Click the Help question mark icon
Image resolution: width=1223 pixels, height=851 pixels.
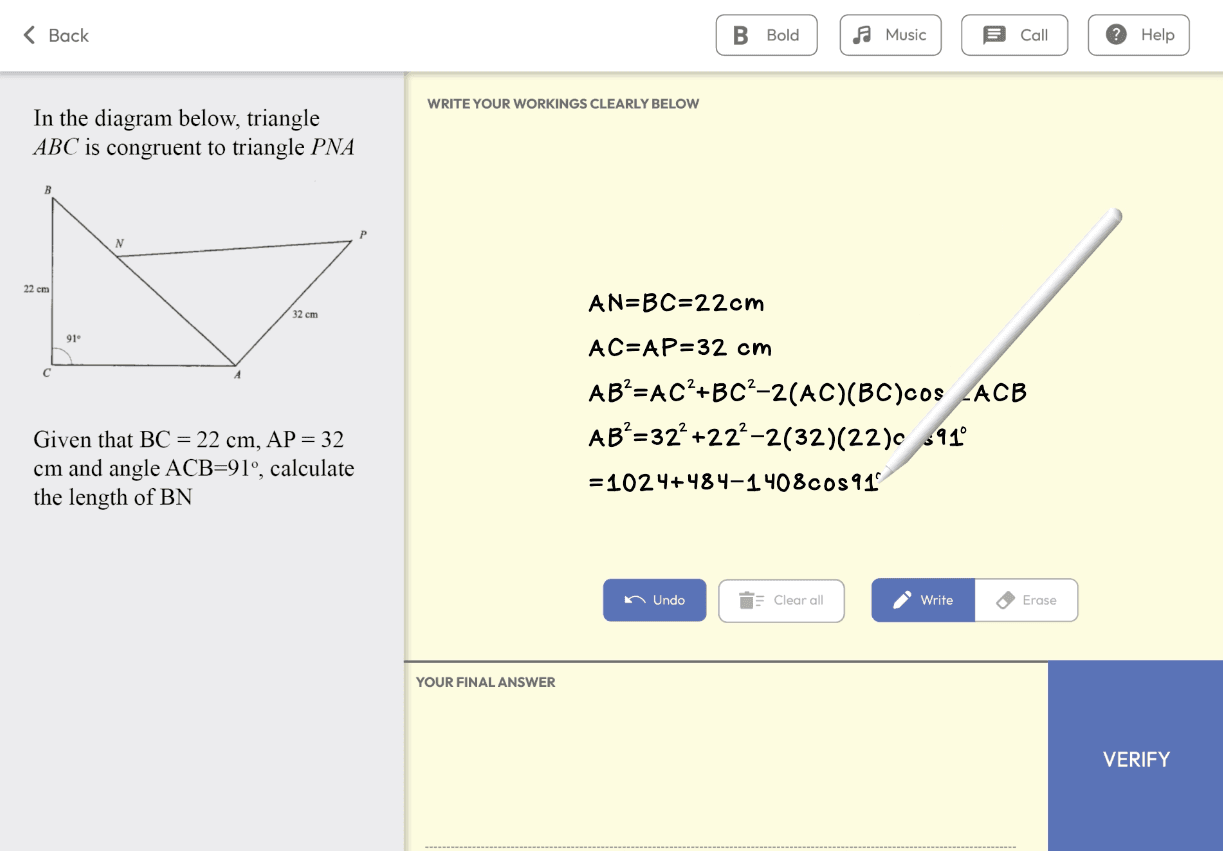[1116, 35]
